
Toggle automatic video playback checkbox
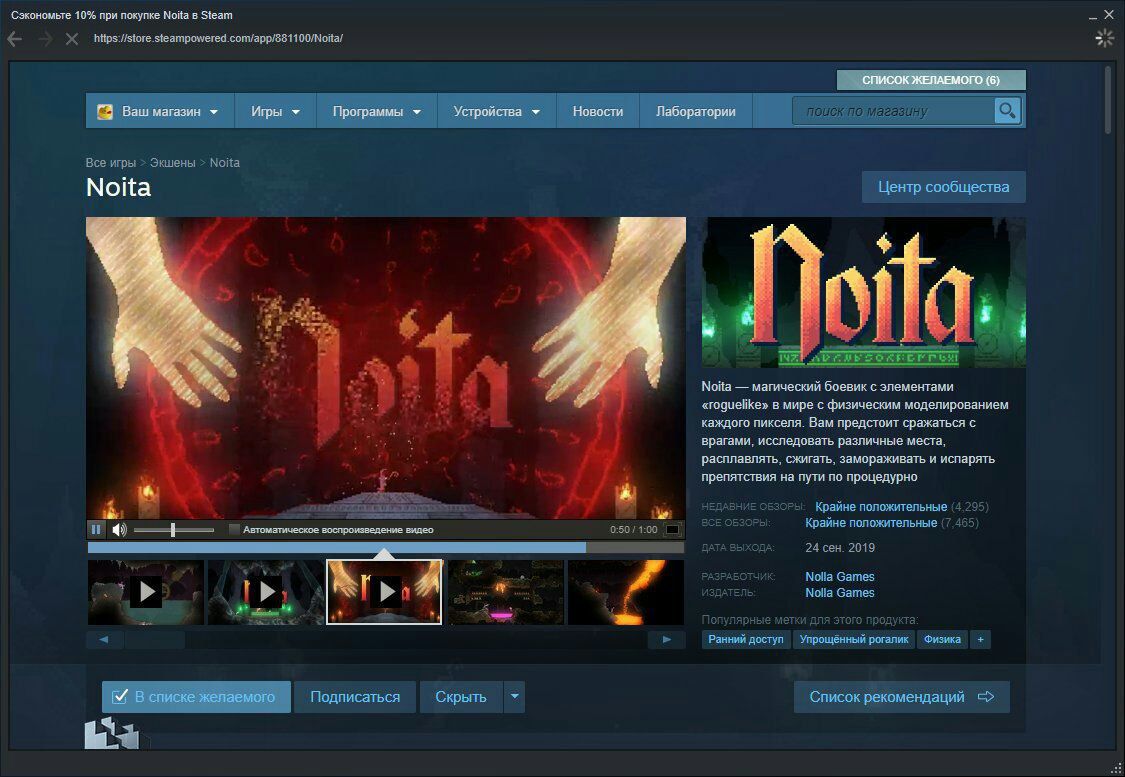coord(234,529)
